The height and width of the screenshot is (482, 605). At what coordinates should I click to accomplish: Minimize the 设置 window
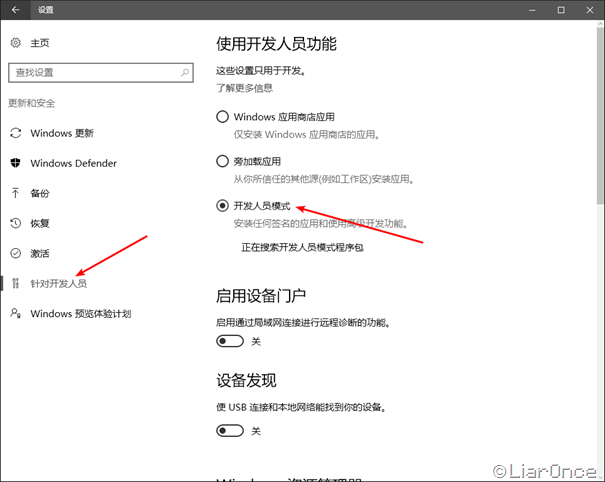coord(532,10)
